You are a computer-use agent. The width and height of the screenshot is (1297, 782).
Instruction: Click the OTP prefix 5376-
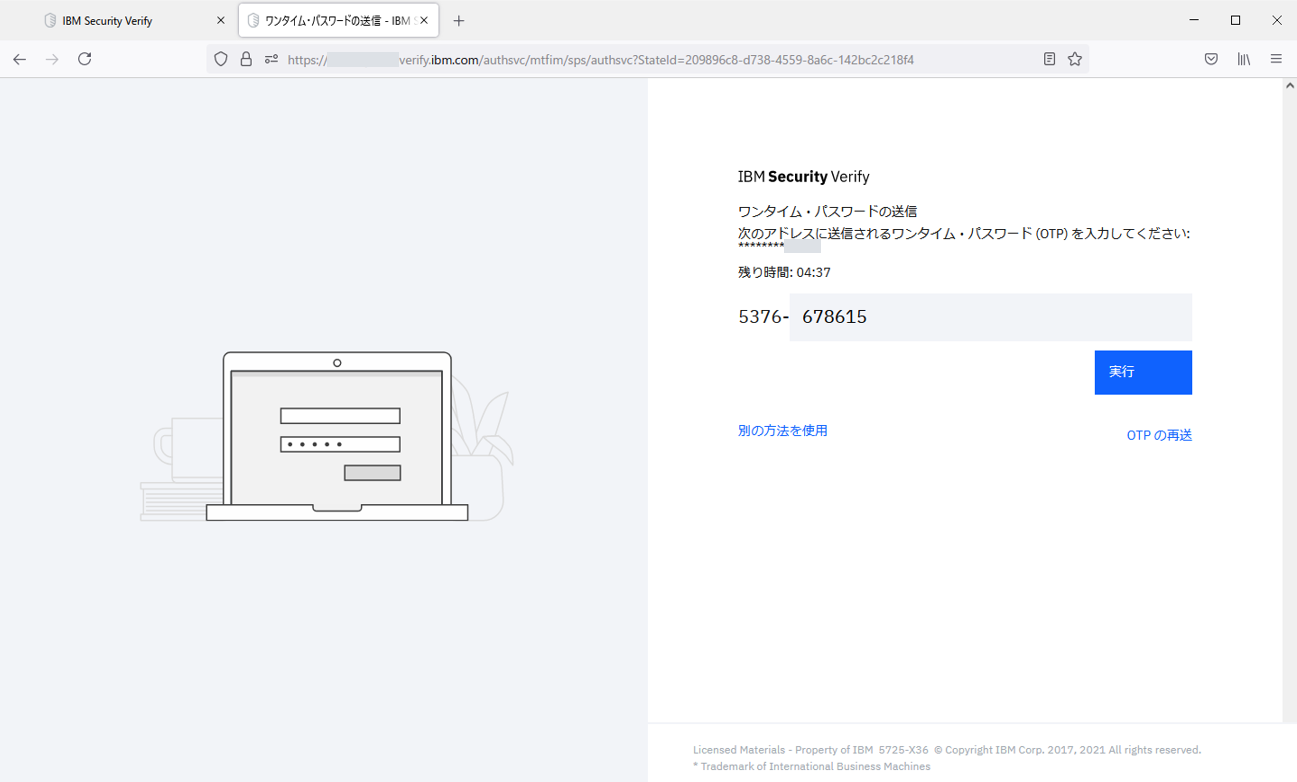point(763,317)
